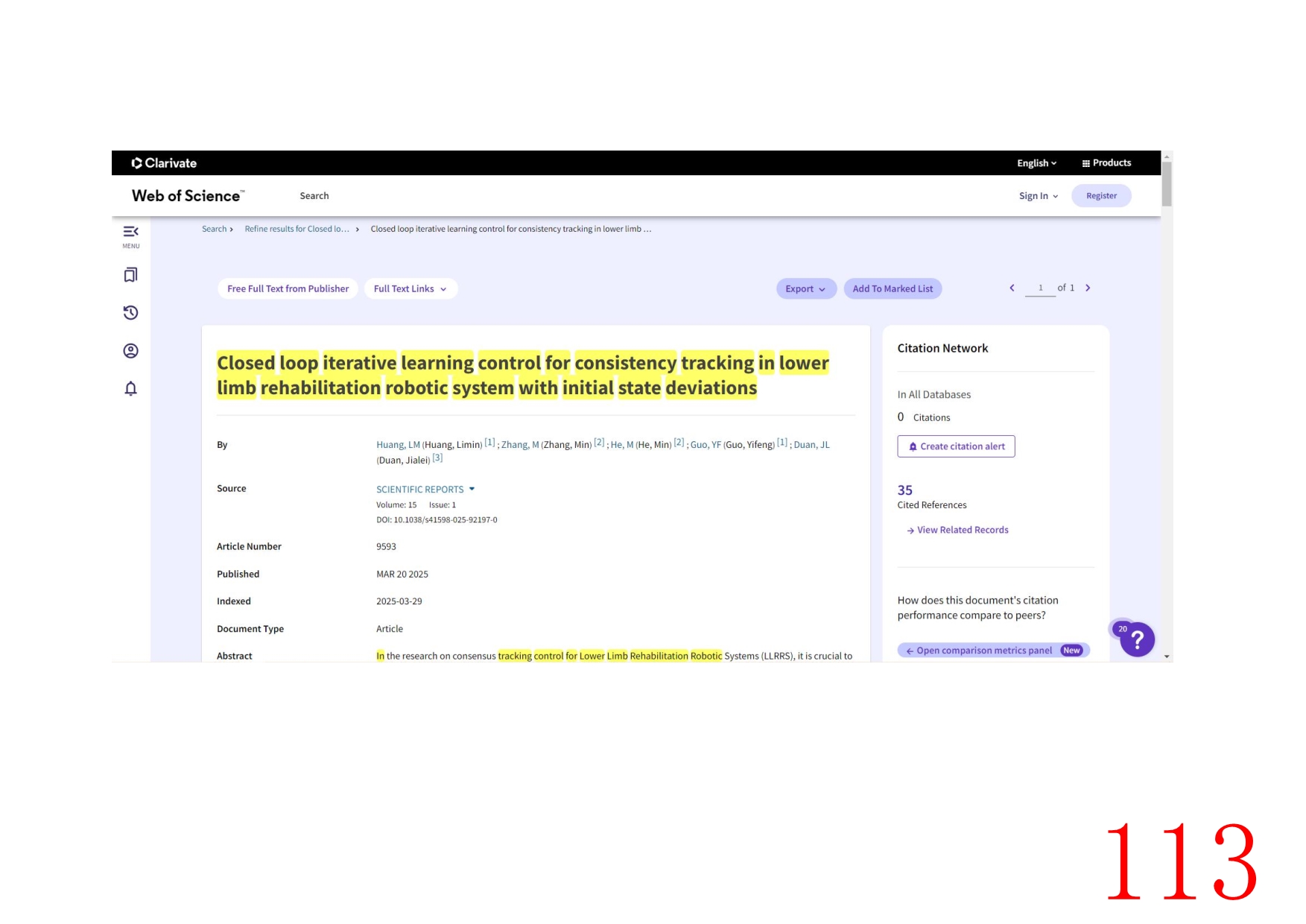Expand the Export dropdown
The width and height of the screenshot is (1306, 924).
pos(805,289)
